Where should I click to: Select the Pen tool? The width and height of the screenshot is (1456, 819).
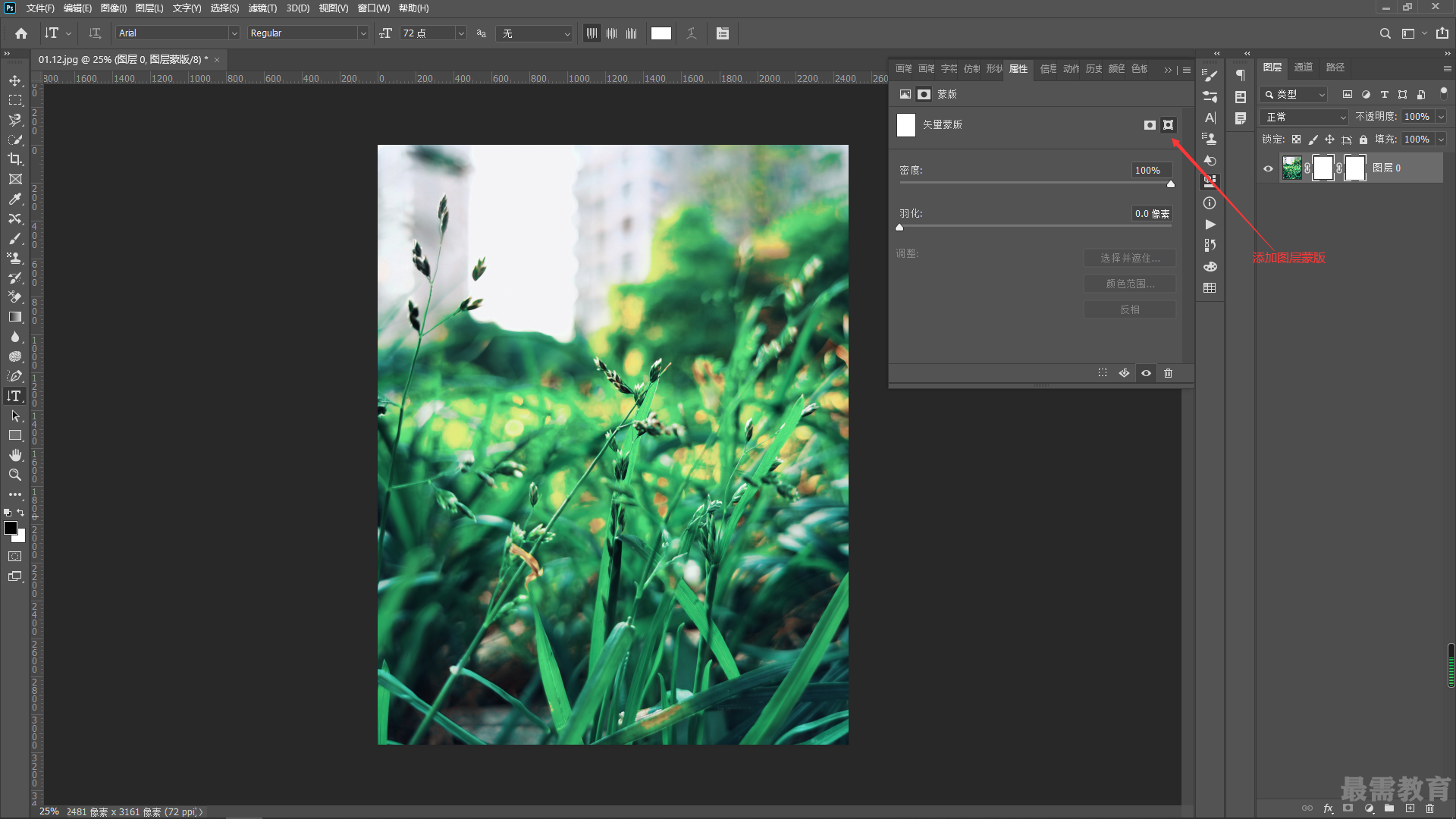[15, 376]
